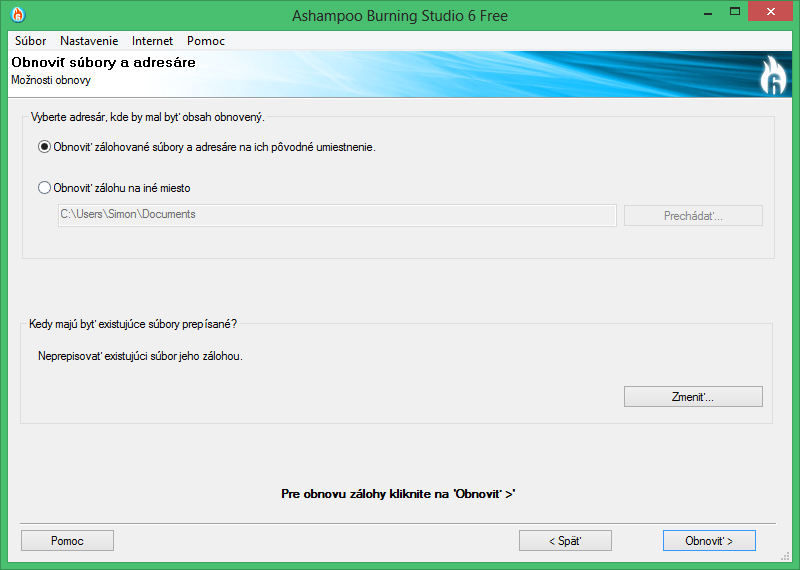This screenshot has width=800, height=570.
Task: Click the Pomoc button at bottom left
Action: point(67,541)
